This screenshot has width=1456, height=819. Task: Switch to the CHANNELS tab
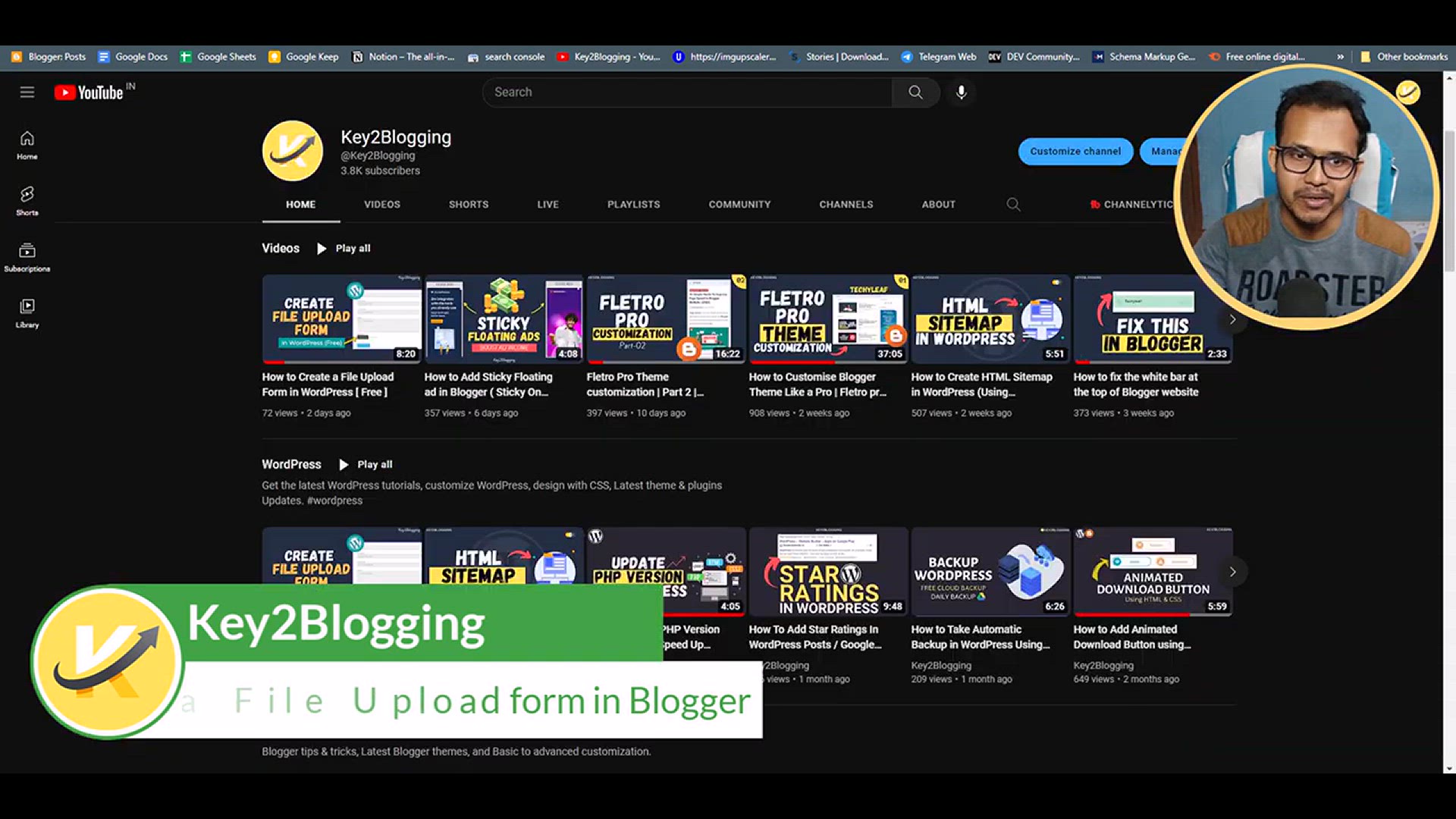[846, 204]
